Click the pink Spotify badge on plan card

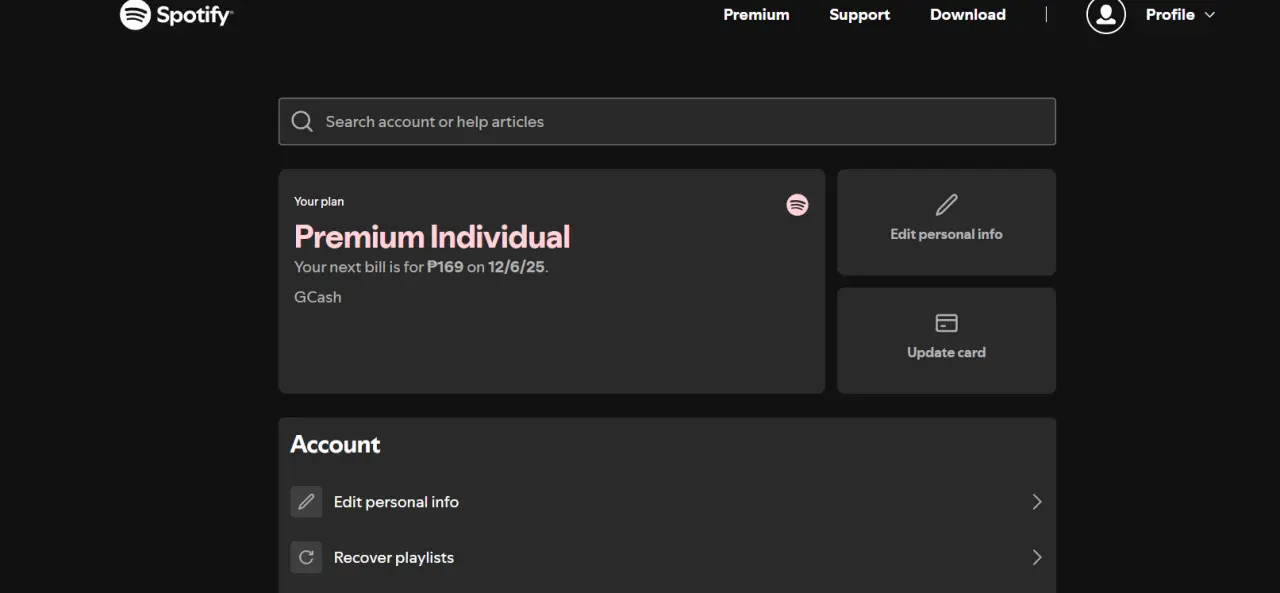click(797, 205)
